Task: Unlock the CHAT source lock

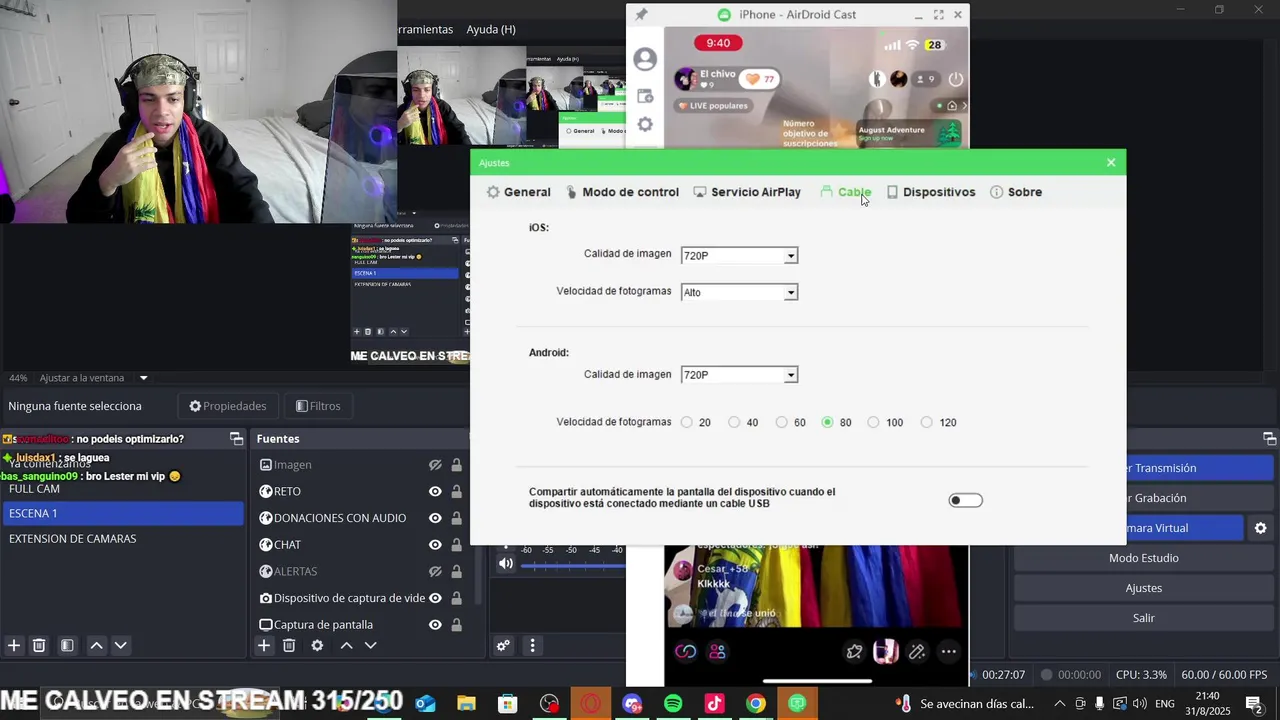Action: [x=456, y=545]
